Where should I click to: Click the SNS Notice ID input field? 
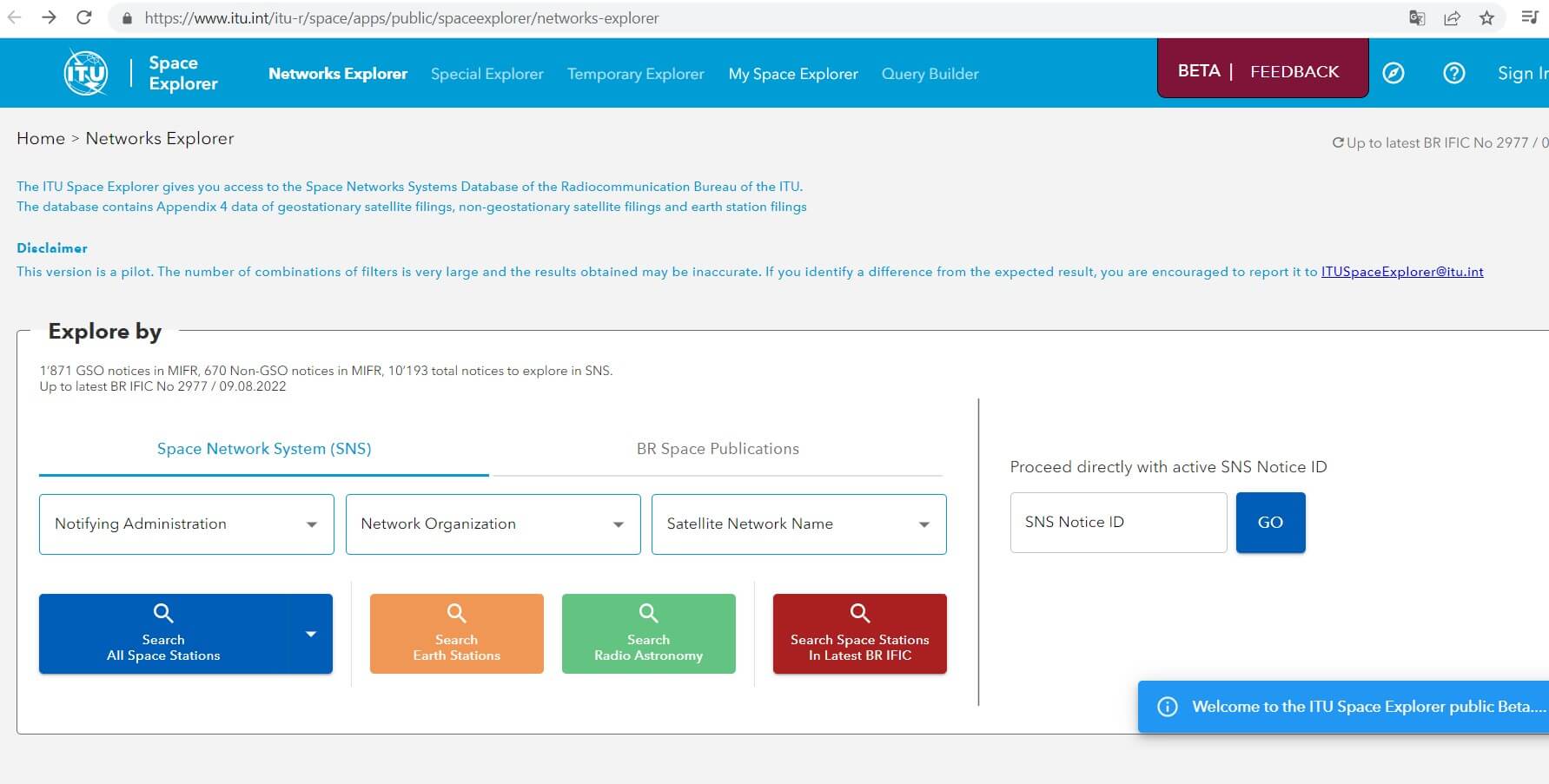1118,523
